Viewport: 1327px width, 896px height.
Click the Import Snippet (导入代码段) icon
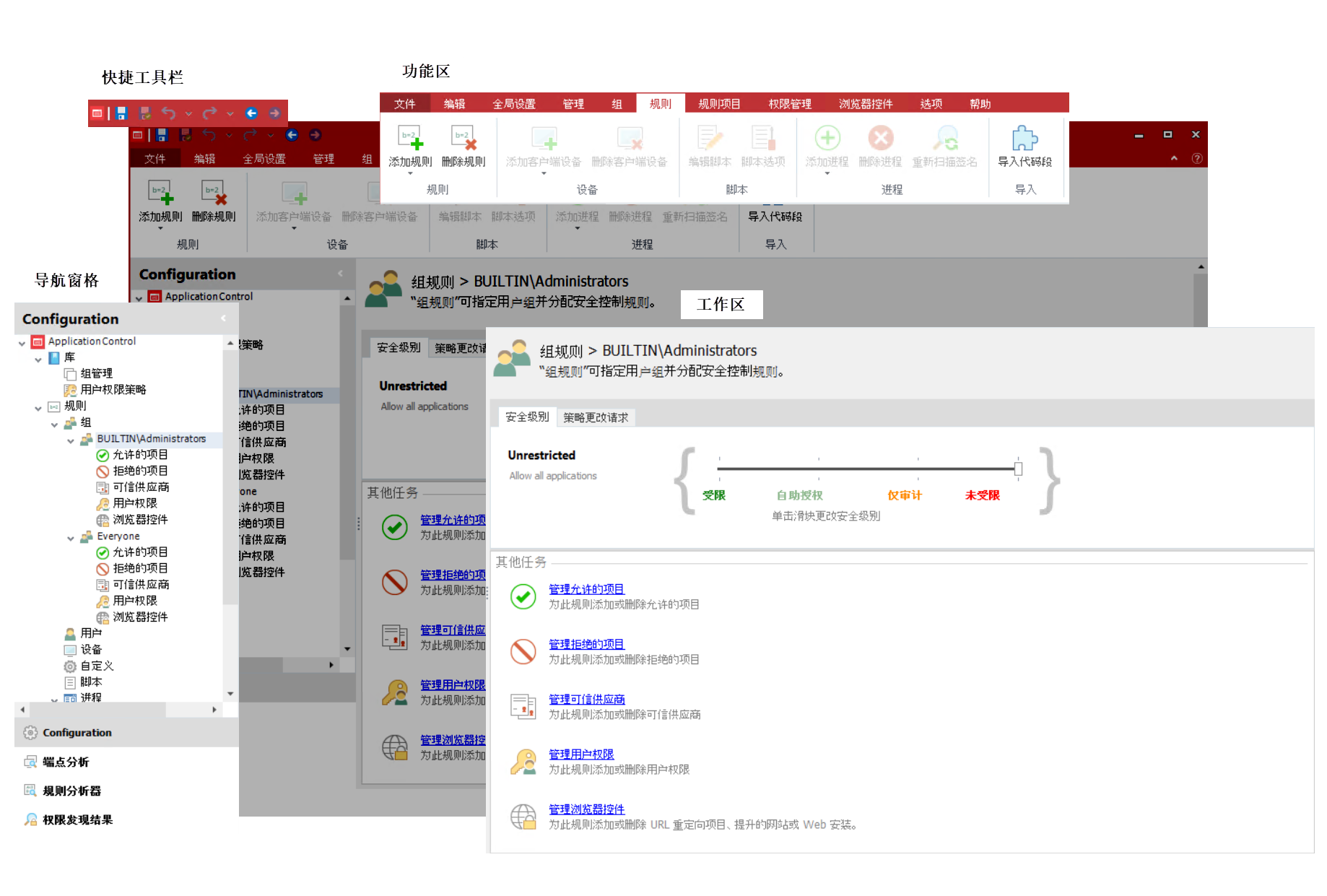1024,139
